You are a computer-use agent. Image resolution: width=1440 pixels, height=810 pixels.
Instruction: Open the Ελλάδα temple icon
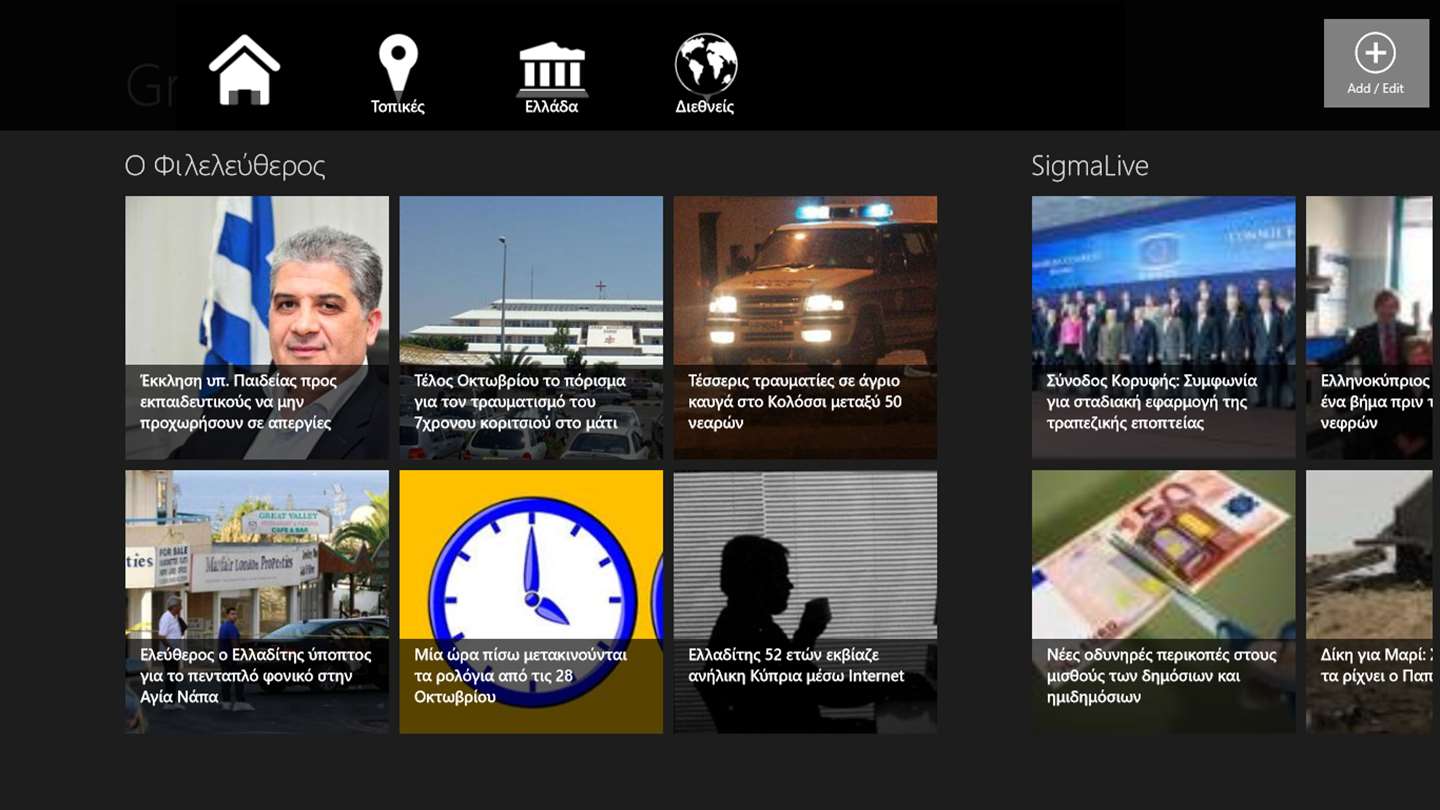[552, 69]
